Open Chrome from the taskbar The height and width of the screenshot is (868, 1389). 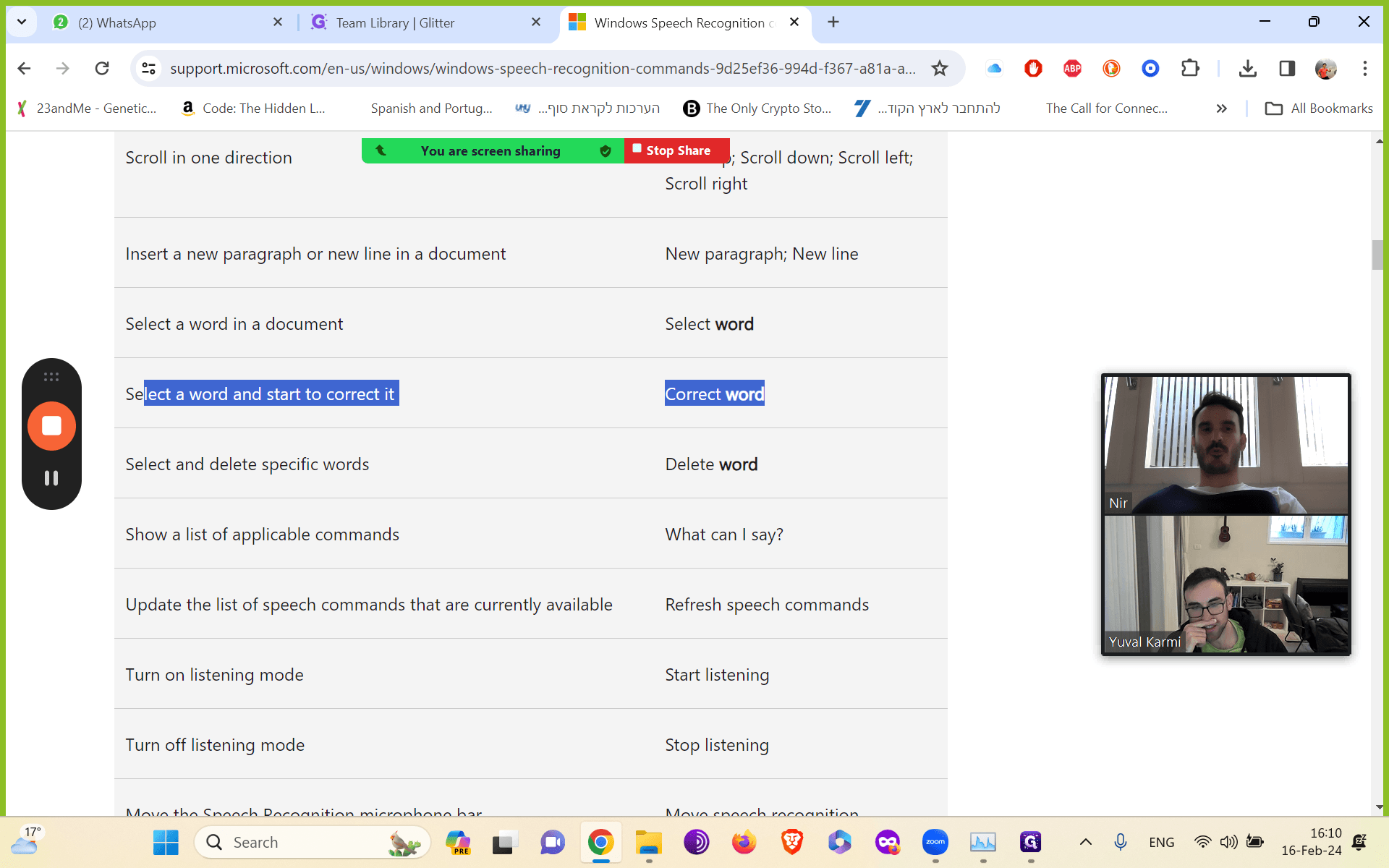click(600, 842)
